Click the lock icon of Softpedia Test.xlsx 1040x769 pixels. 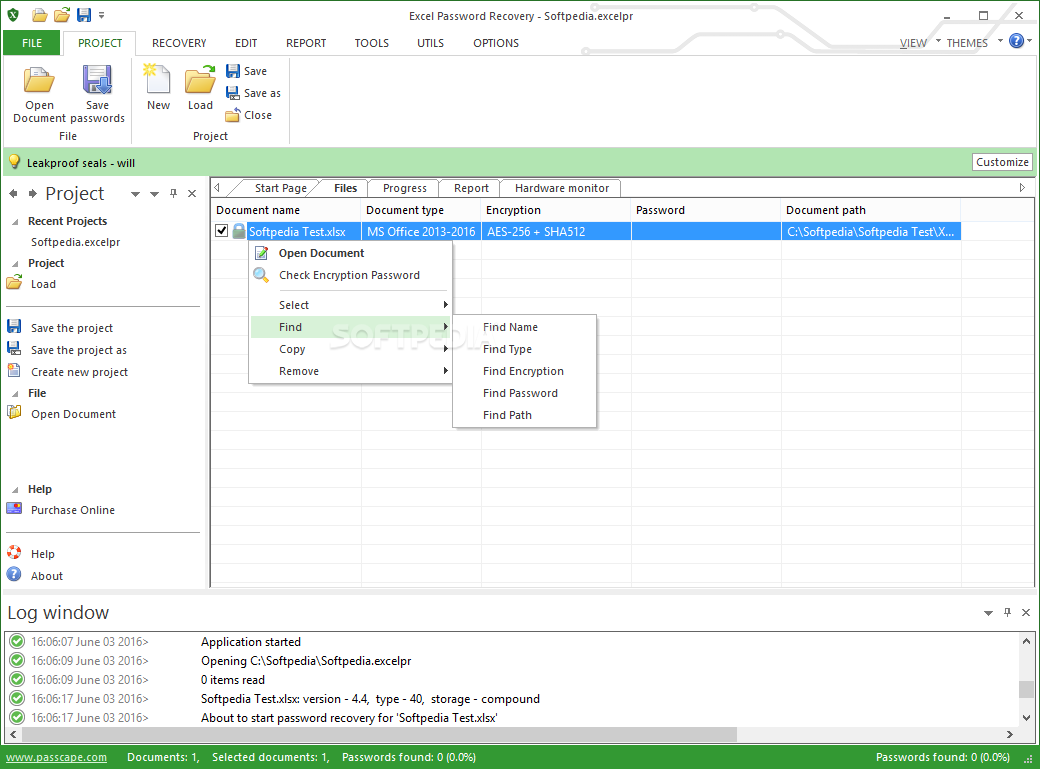(239, 231)
